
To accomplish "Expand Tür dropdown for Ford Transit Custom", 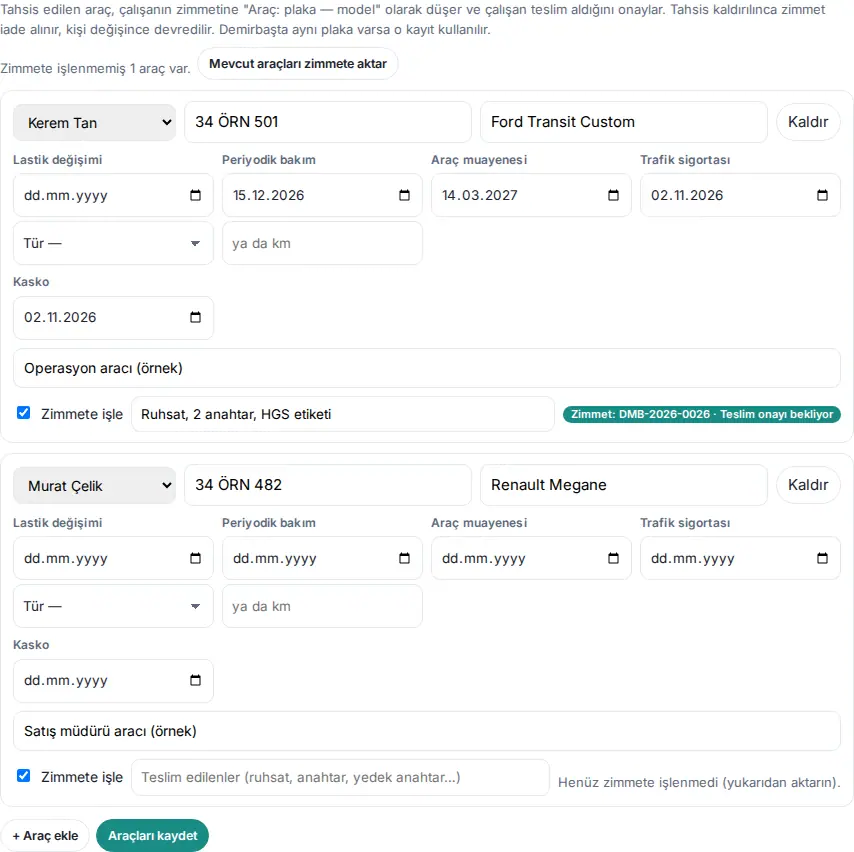I will tap(113, 243).
